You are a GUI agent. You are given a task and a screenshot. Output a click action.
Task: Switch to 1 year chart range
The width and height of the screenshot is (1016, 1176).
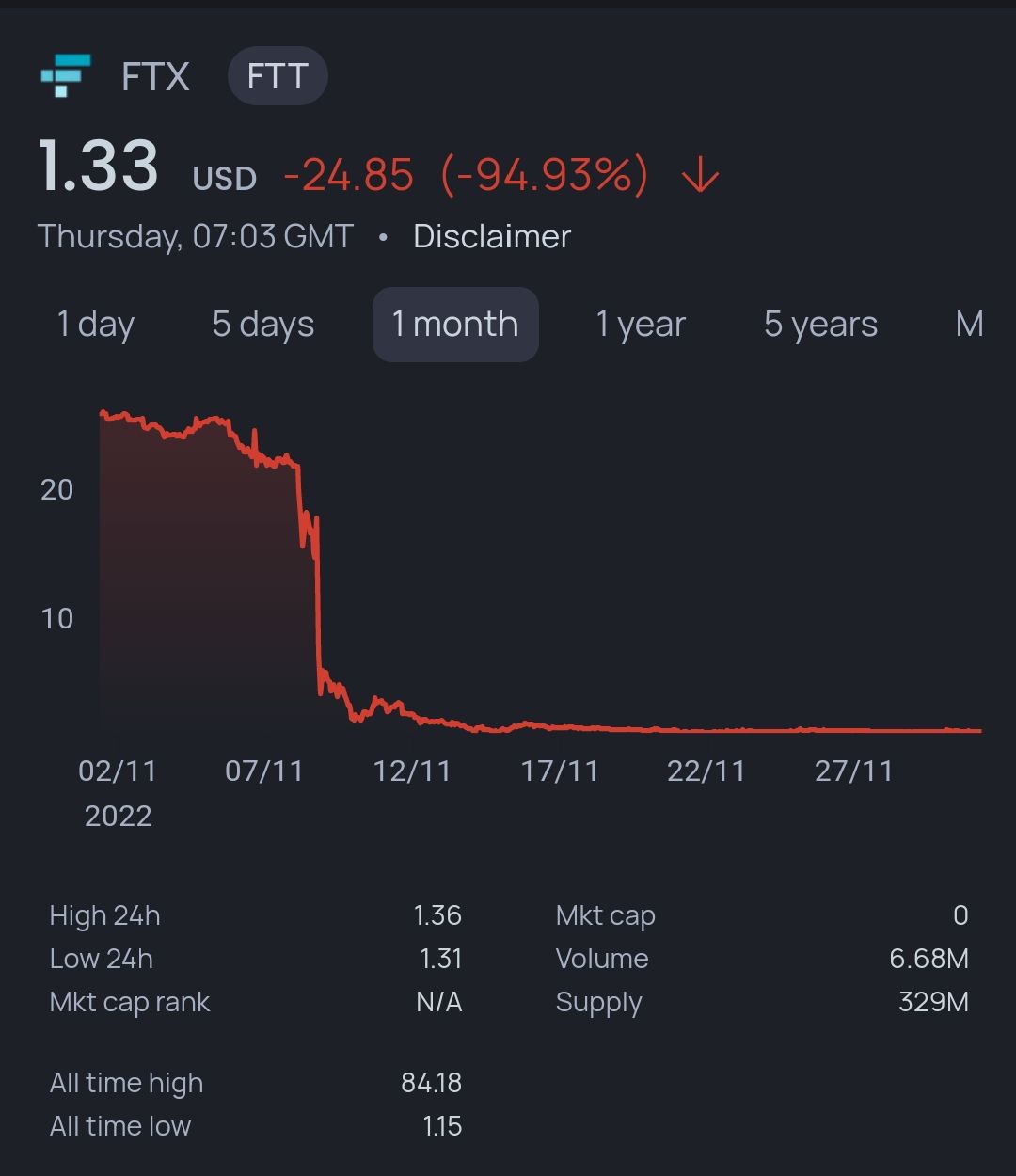[641, 325]
